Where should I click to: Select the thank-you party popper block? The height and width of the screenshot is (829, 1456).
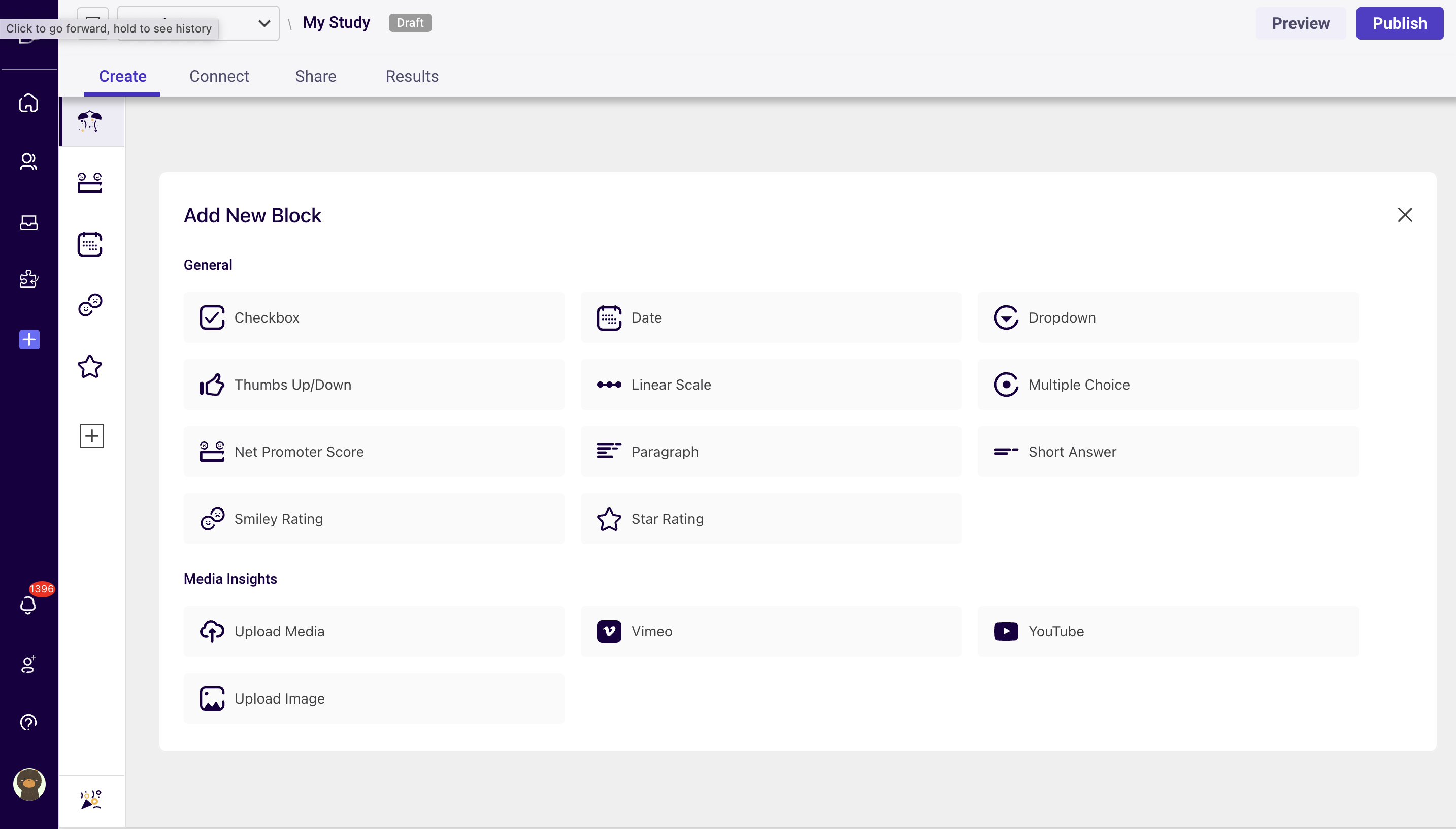point(91,800)
